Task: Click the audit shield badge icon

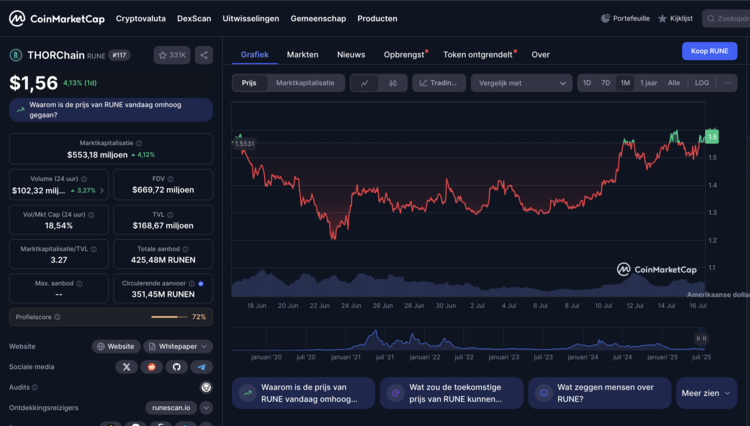Action: [206, 387]
